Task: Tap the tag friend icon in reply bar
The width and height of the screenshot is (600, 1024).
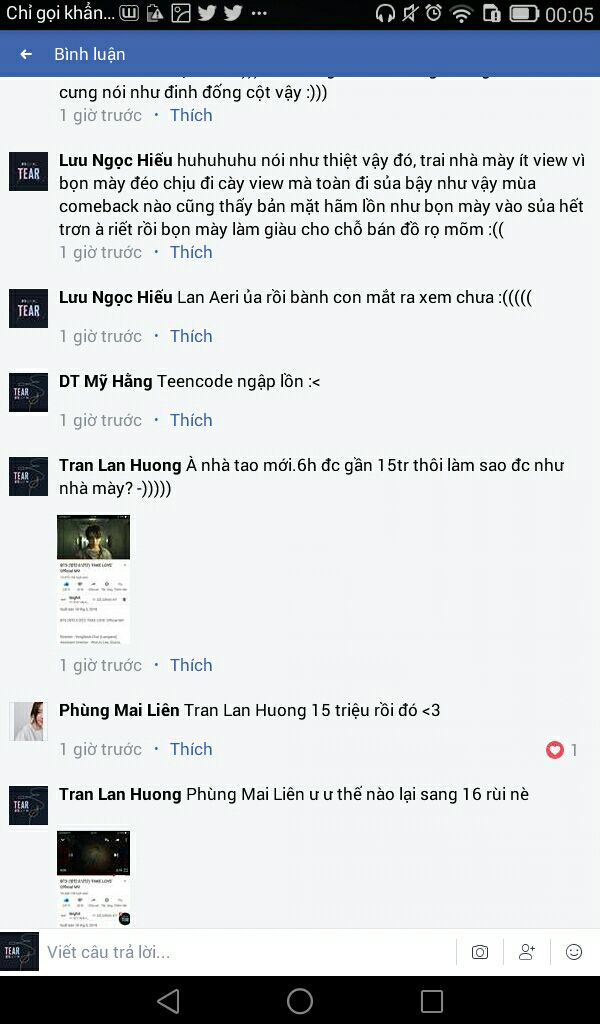Action: coord(527,952)
